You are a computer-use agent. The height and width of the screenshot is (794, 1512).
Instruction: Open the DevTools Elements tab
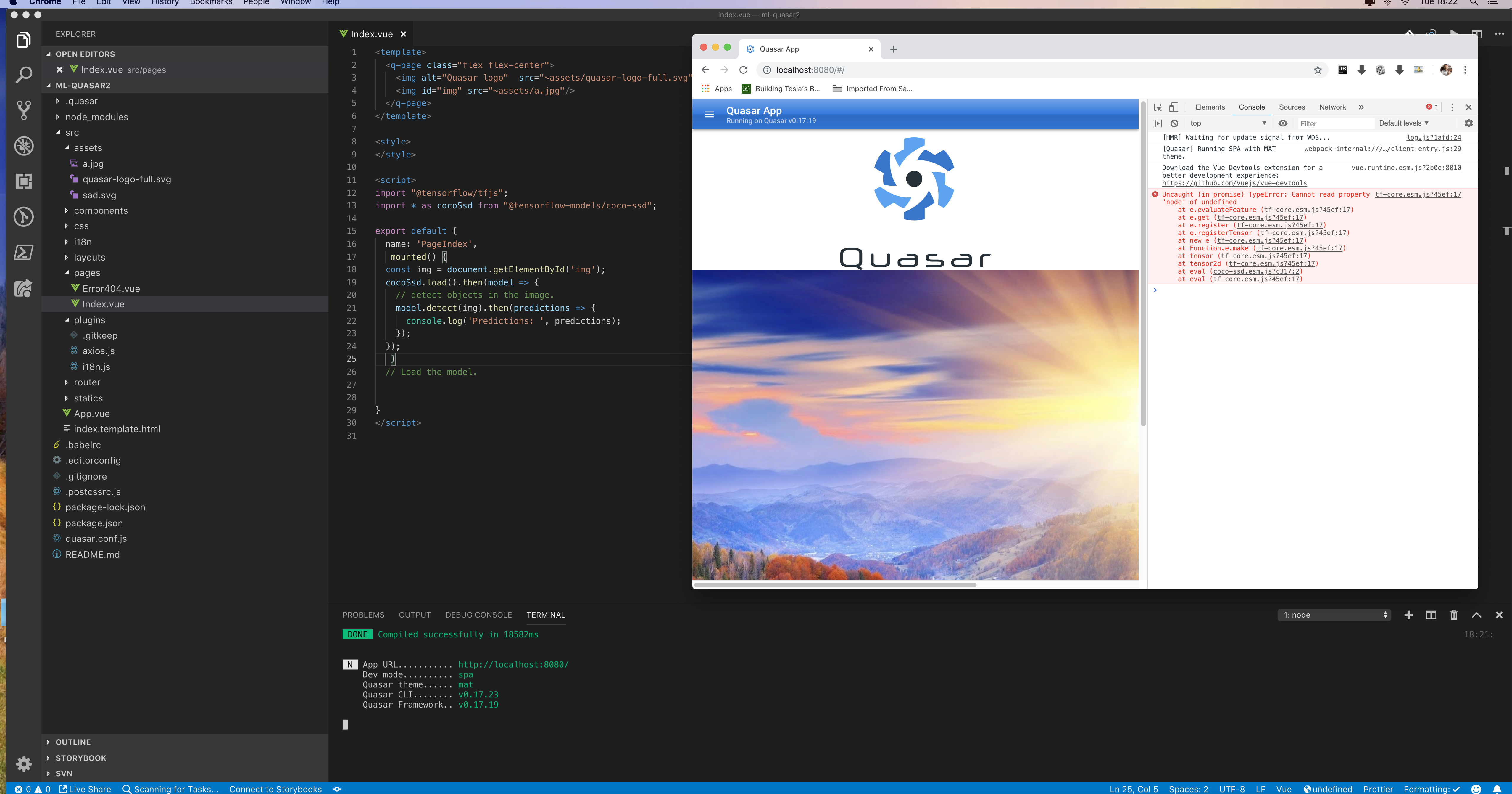[x=1210, y=107]
